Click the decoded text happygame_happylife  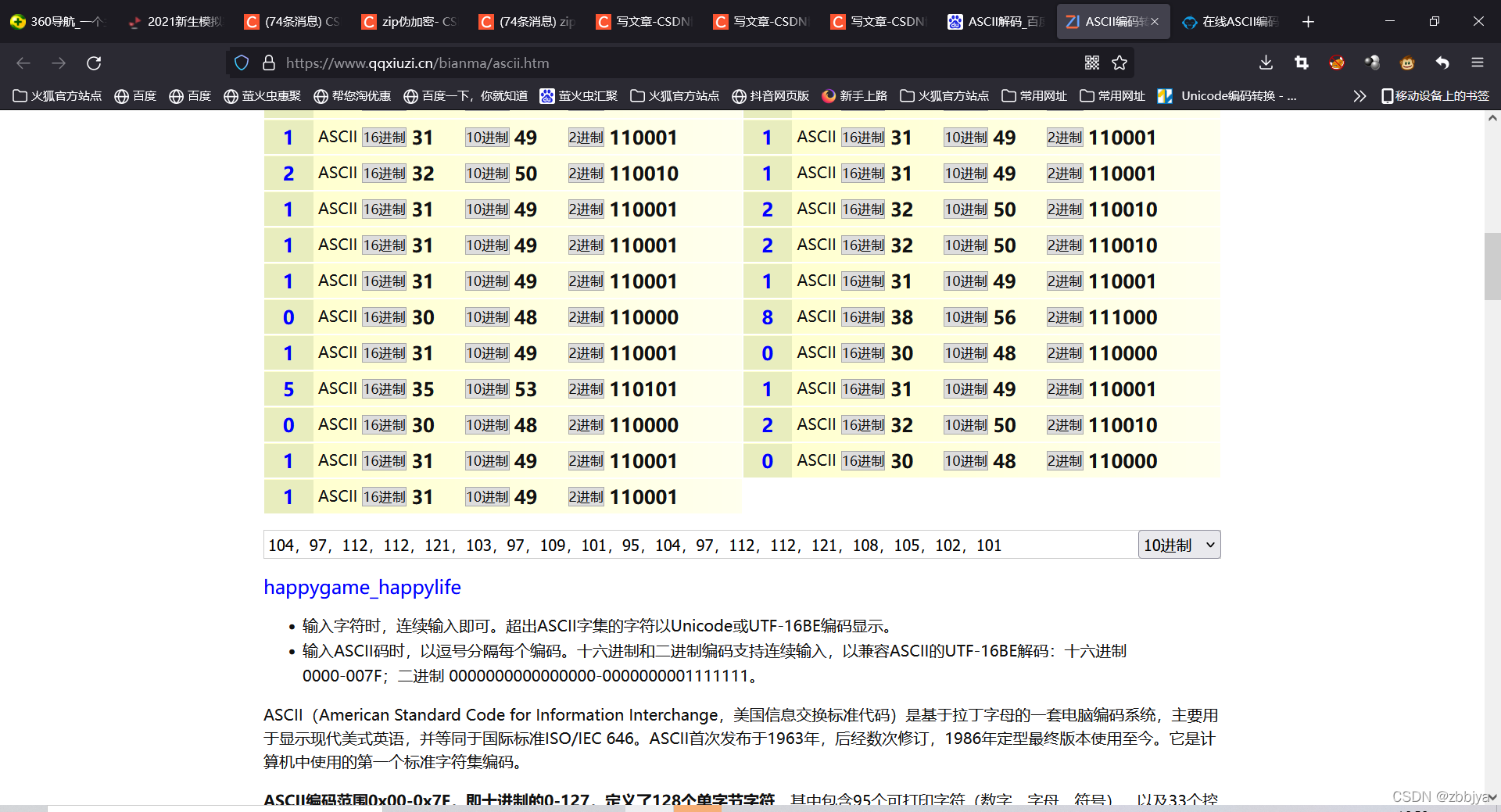(x=362, y=587)
